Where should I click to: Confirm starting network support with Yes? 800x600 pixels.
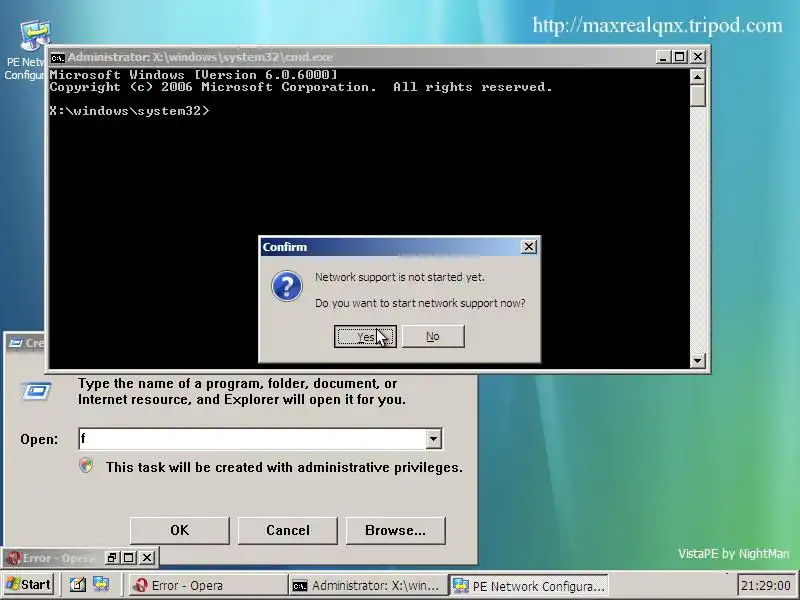365,336
